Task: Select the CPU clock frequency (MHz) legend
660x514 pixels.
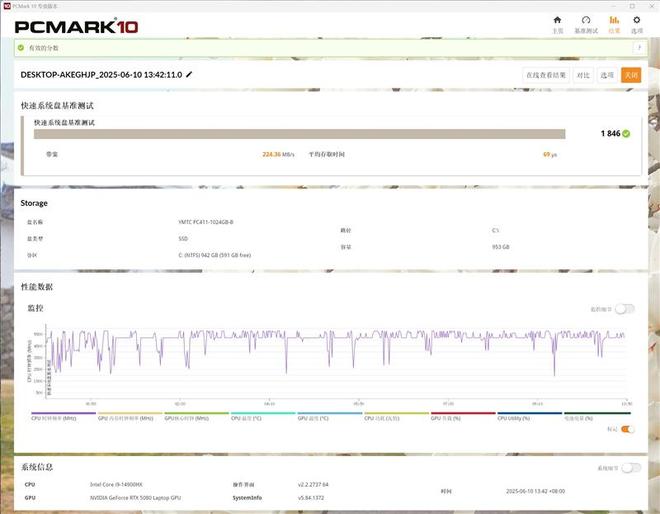Action: (x=62, y=417)
